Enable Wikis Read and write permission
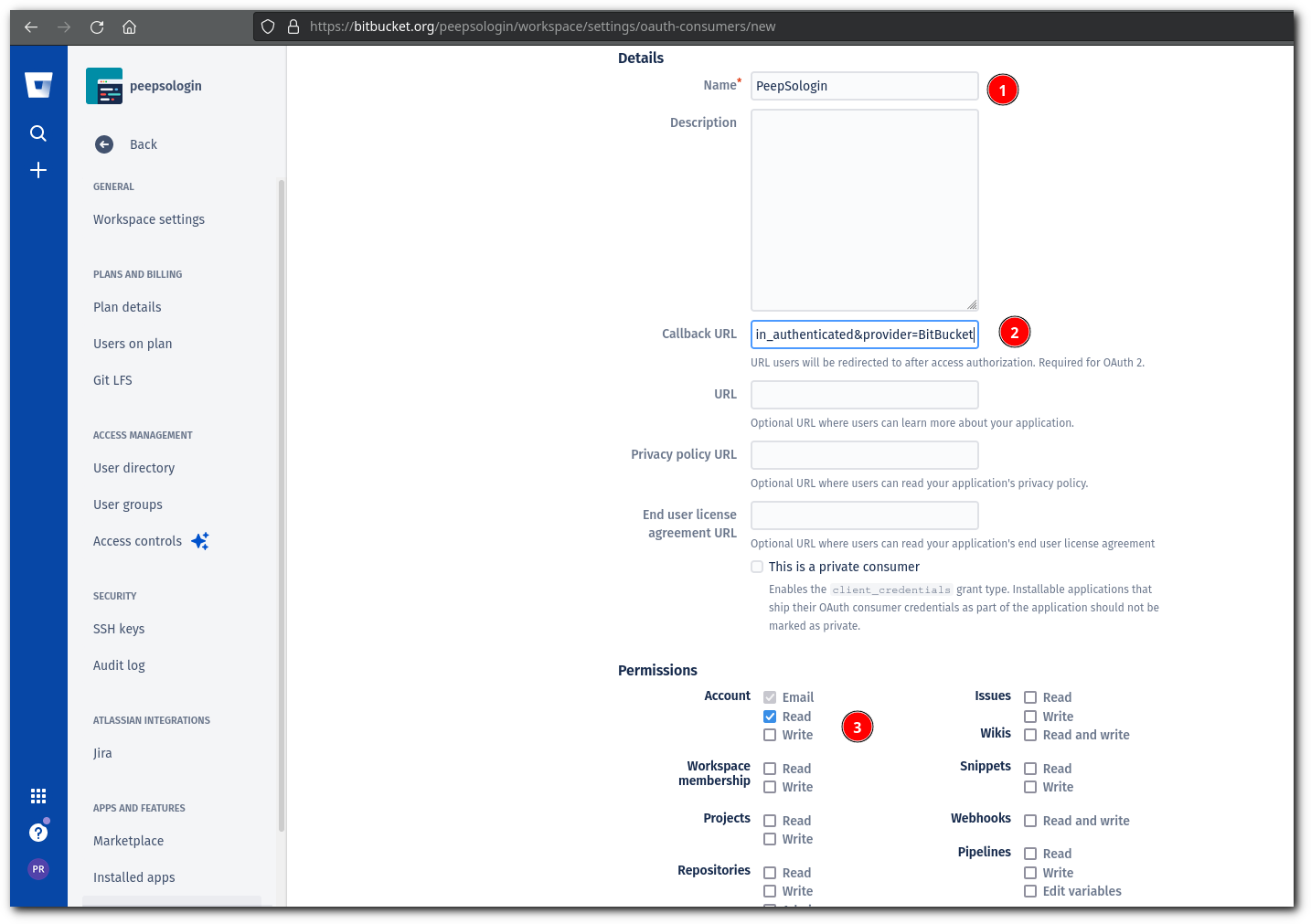 [x=1030, y=735]
